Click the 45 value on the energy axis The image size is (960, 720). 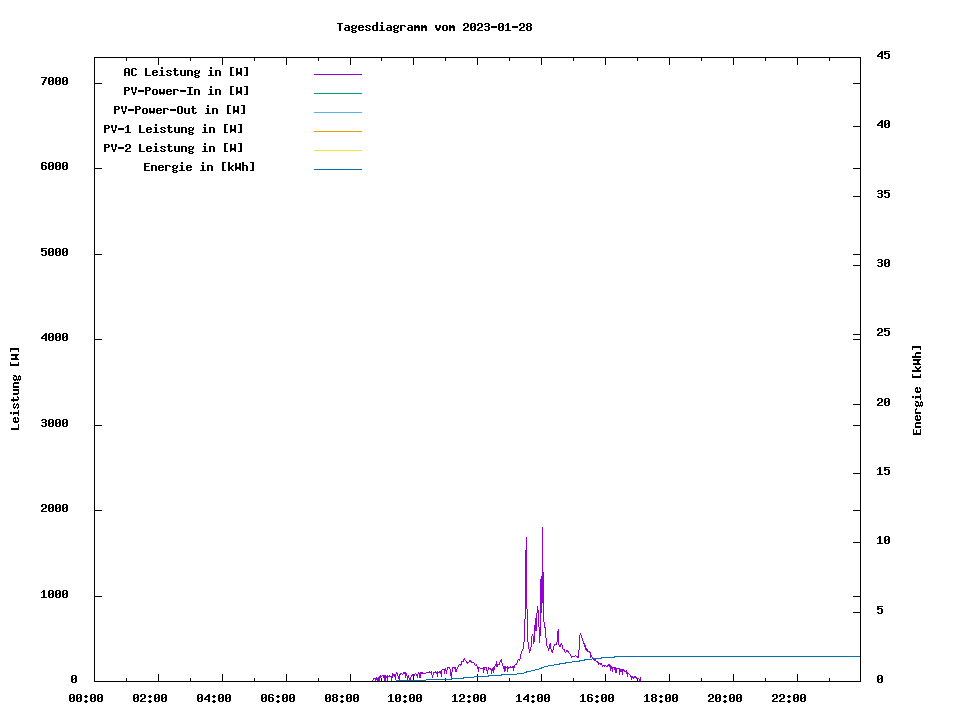point(883,55)
